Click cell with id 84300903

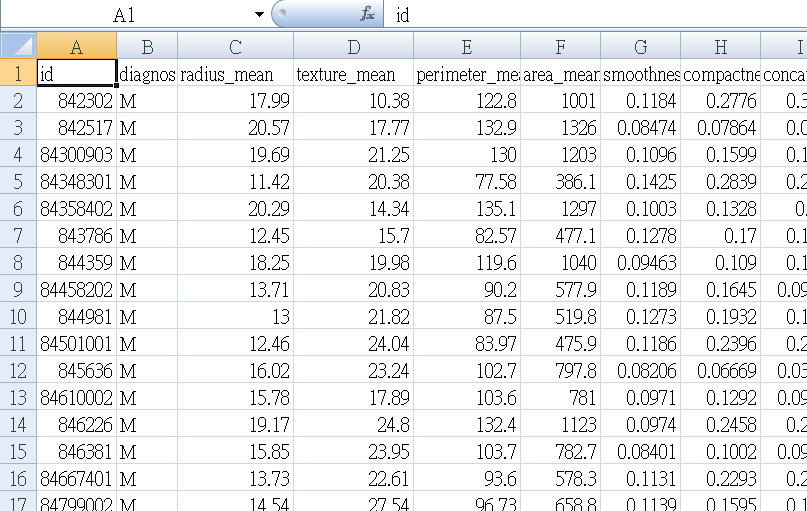pos(77,154)
